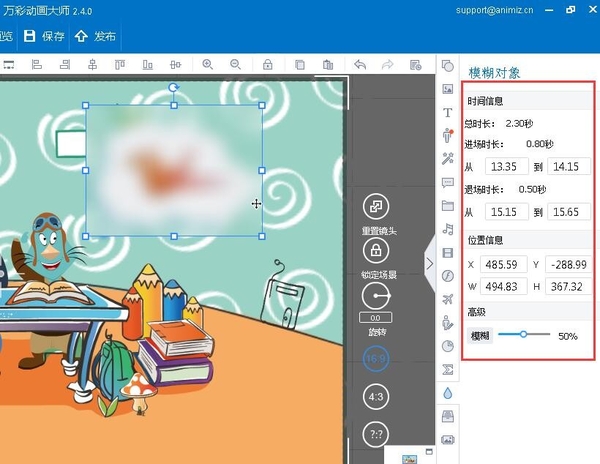Adjust the blur amount slider
The image size is (600, 464).
pos(523,335)
